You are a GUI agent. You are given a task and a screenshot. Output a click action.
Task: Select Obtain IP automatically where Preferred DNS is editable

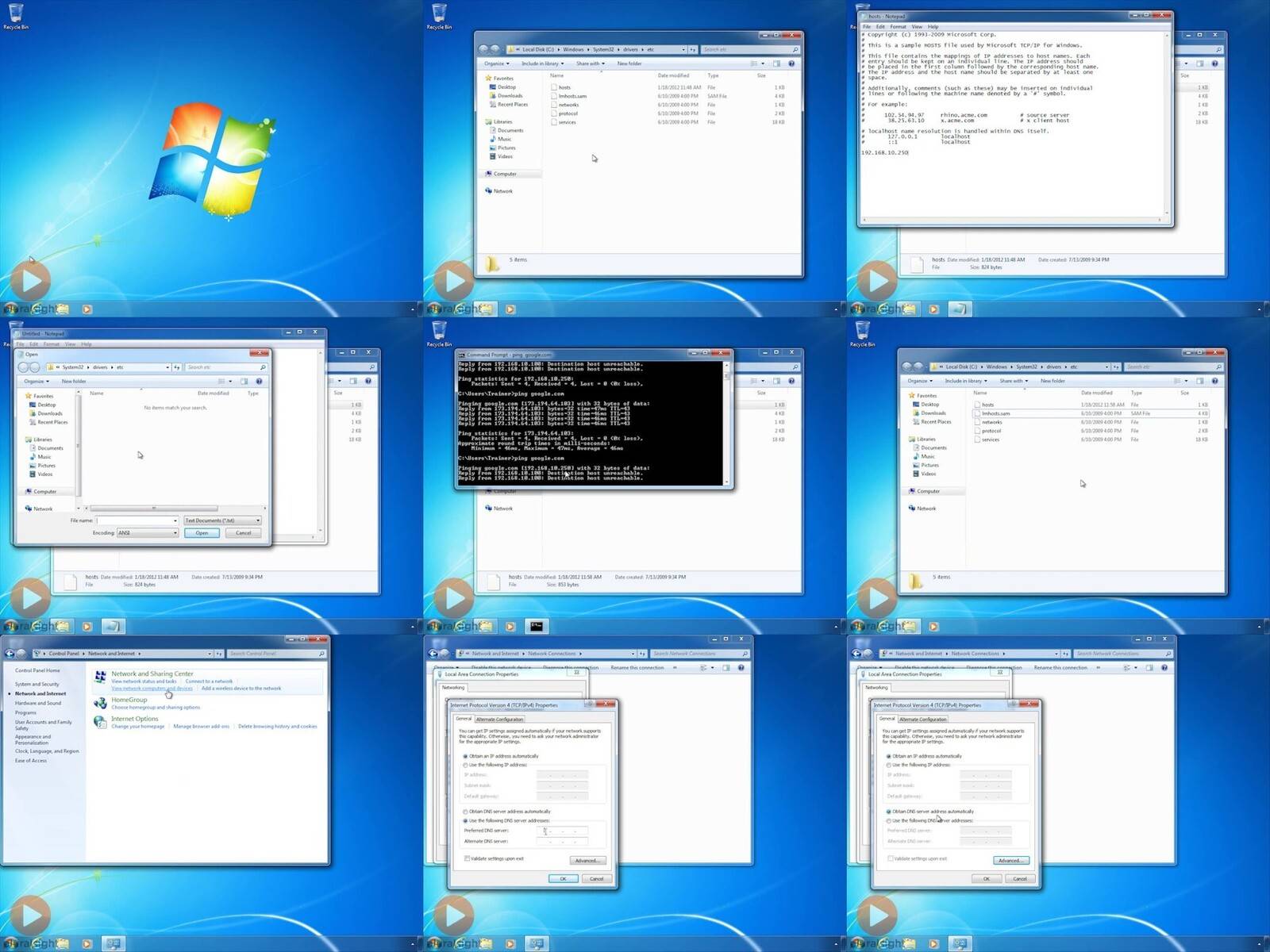click(466, 756)
